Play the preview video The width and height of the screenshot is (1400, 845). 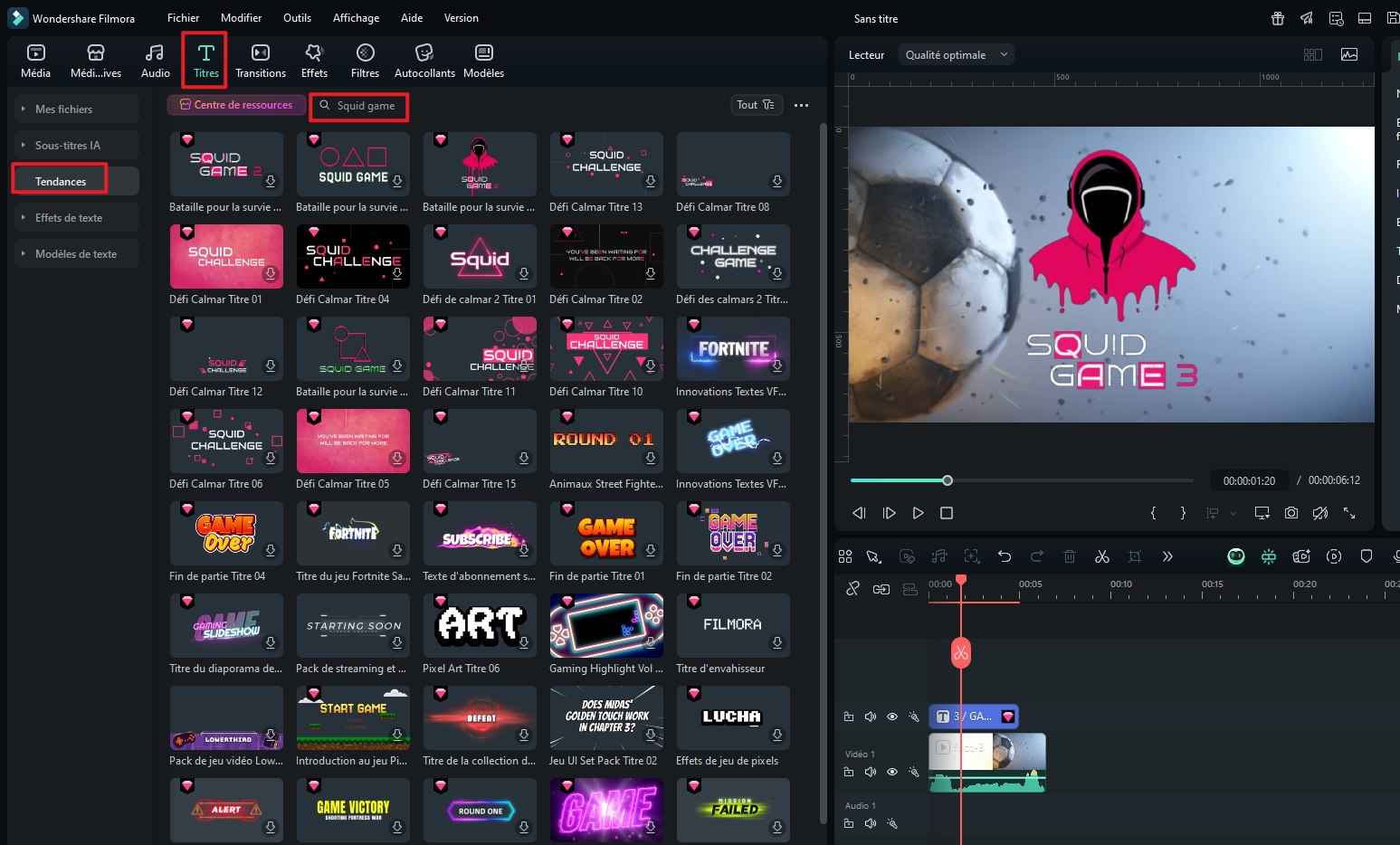coord(918,513)
